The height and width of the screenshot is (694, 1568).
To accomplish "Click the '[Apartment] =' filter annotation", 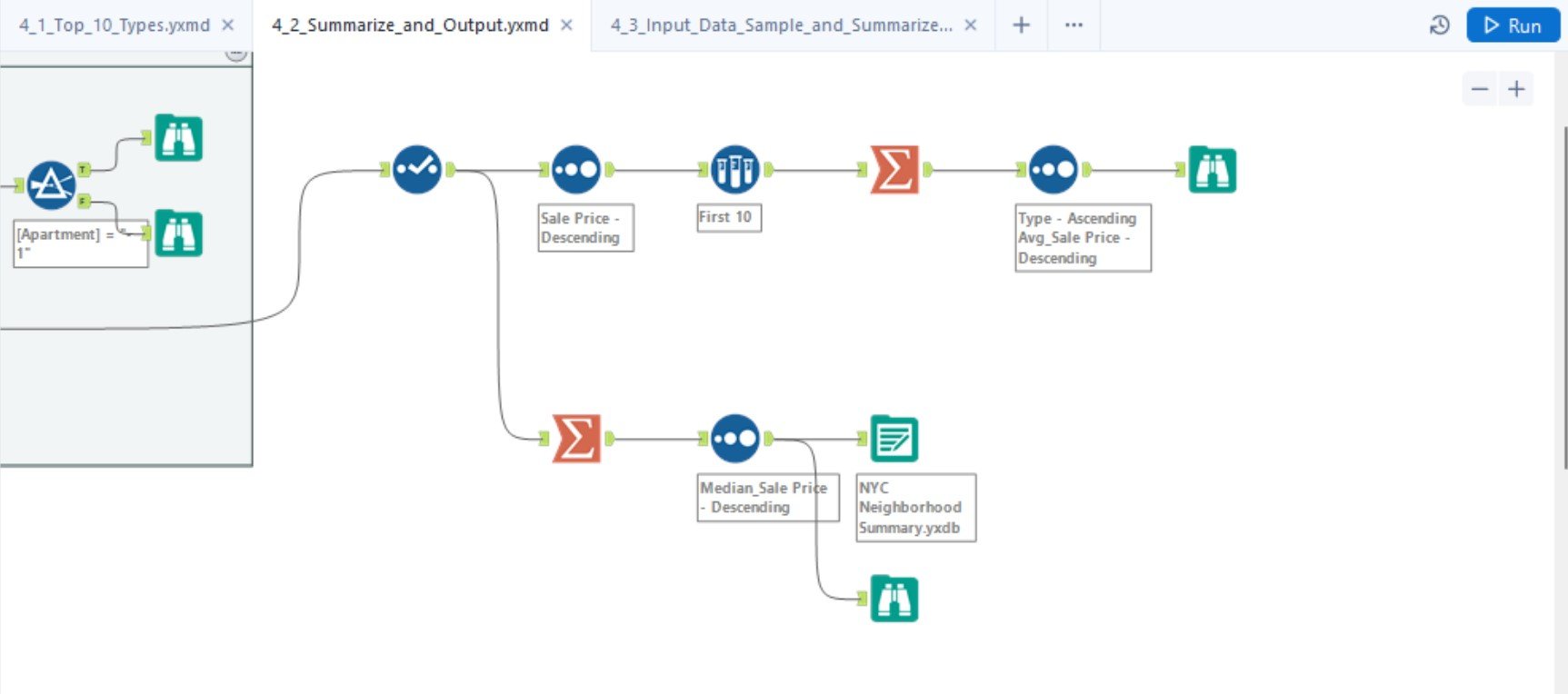I will tap(81, 243).
